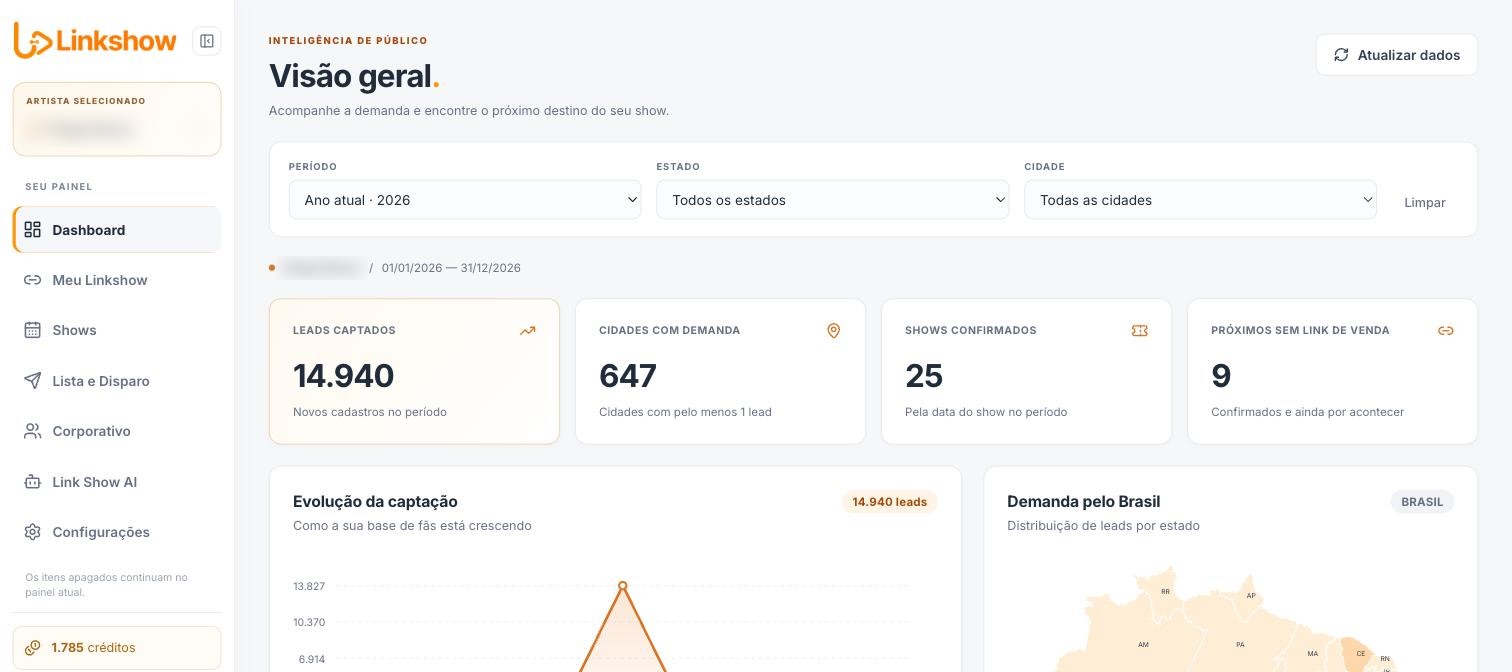Click the trending arrow icon on Leads Captados

pos(528,331)
